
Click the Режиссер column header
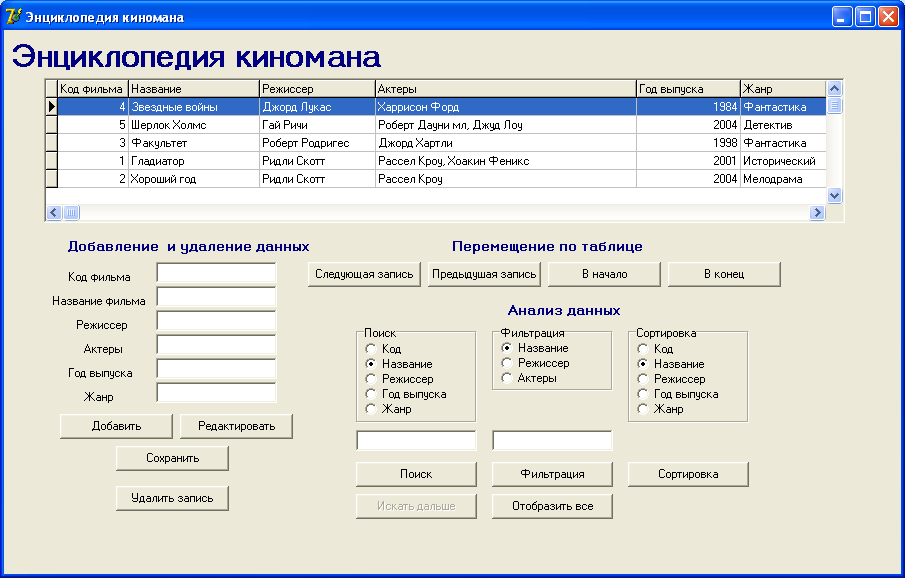[x=317, y=89]
